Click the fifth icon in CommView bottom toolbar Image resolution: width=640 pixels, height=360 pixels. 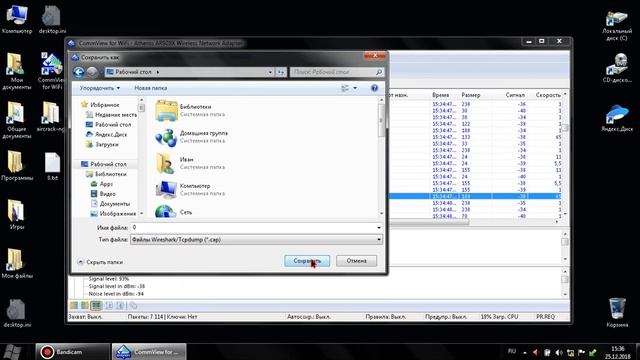[120, 305]
